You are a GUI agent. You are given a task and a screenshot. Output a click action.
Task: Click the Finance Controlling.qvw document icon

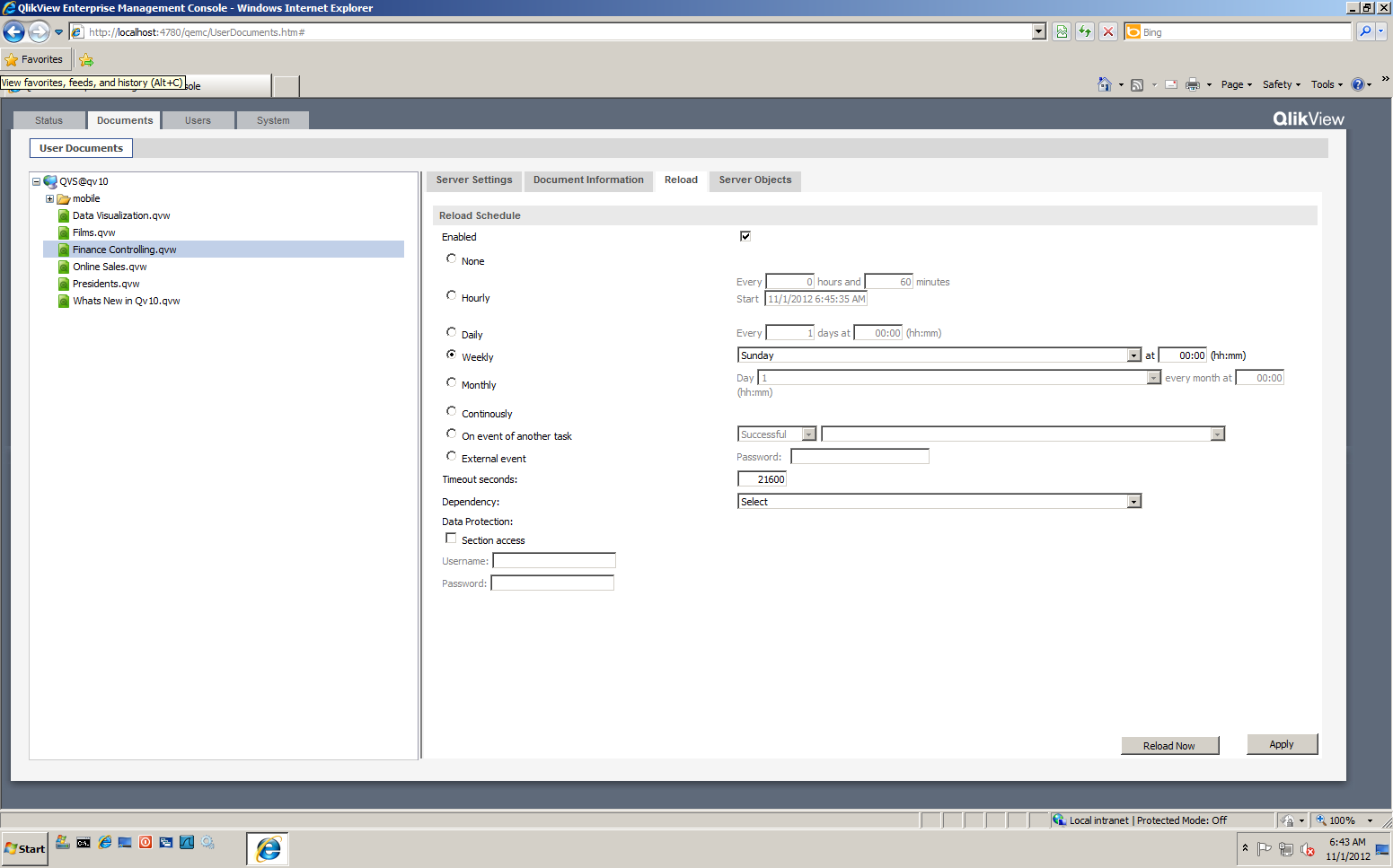coord(64,250)
